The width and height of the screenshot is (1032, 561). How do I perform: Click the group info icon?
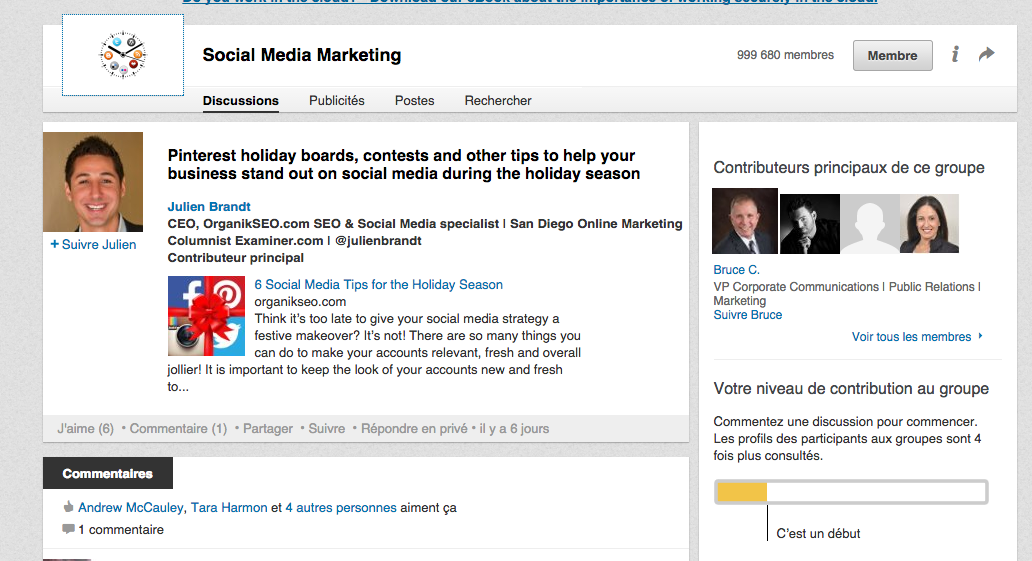coord(955,54)
